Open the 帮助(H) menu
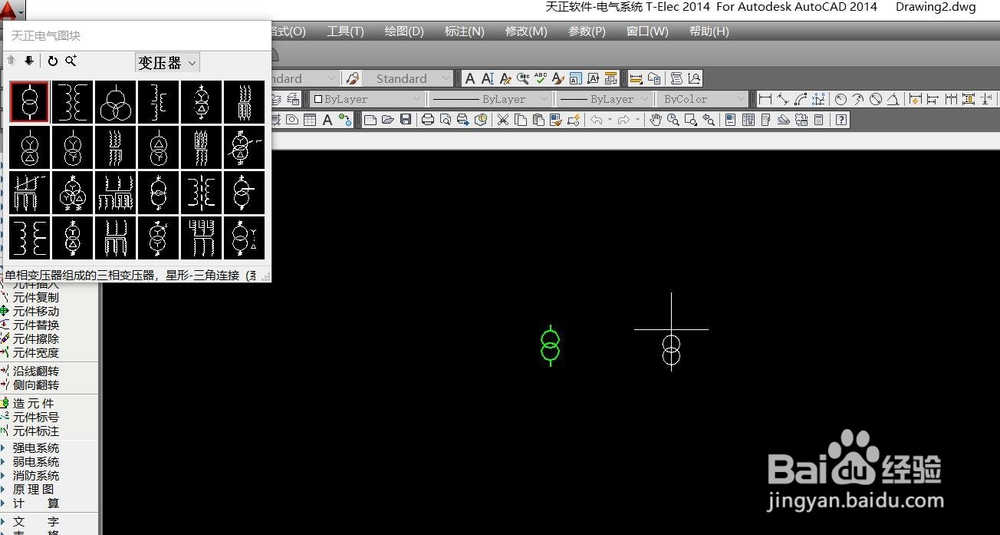 (x=709, y=31)
